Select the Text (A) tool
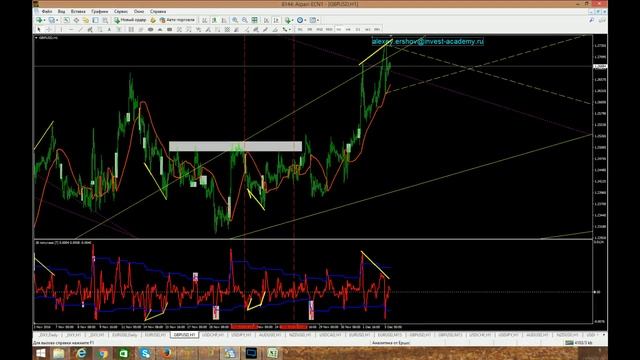This screenshot has width=640, height=360. (109, 29)
